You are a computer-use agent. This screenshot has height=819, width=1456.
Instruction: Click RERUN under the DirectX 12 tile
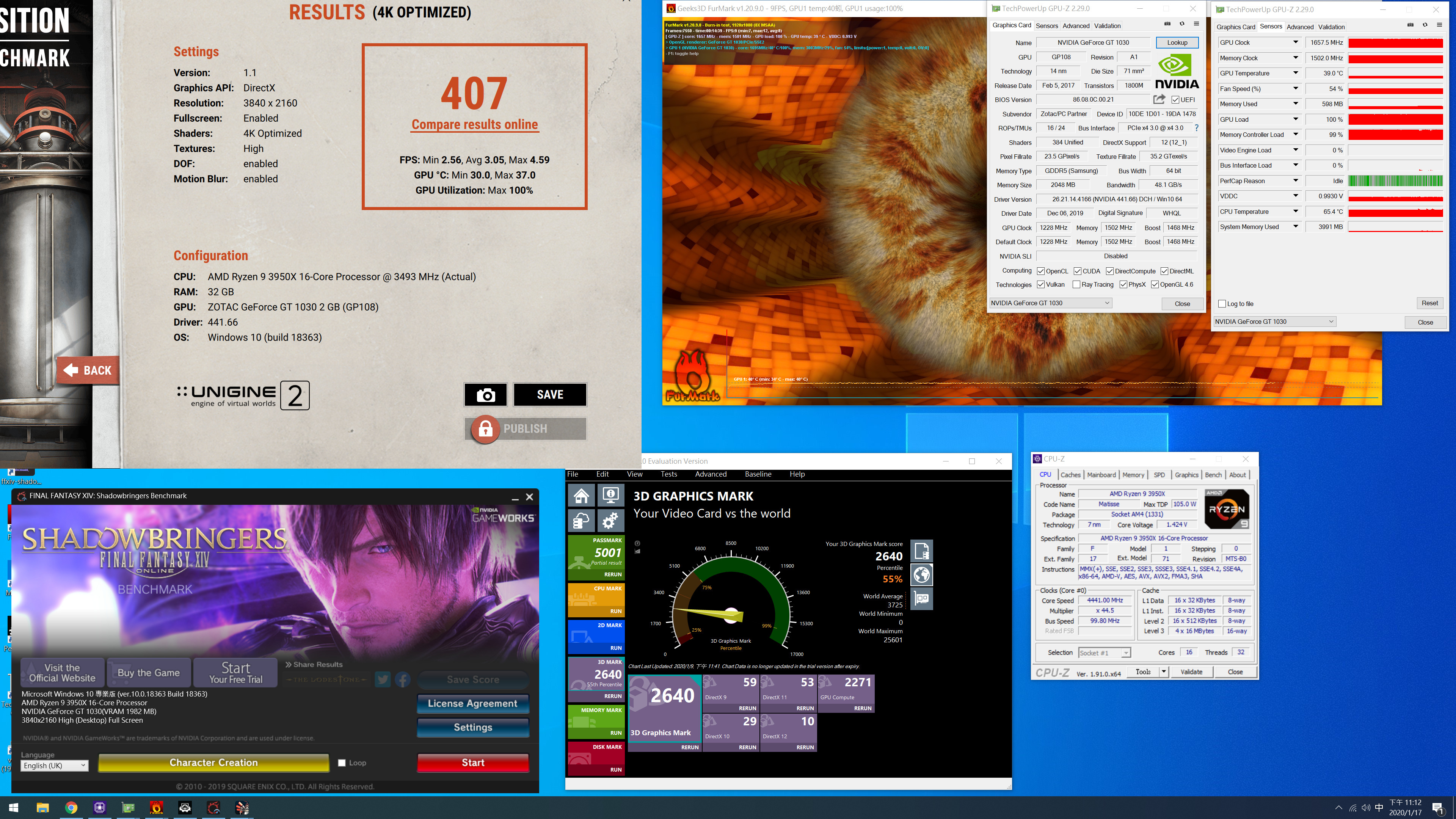(805, 747)
